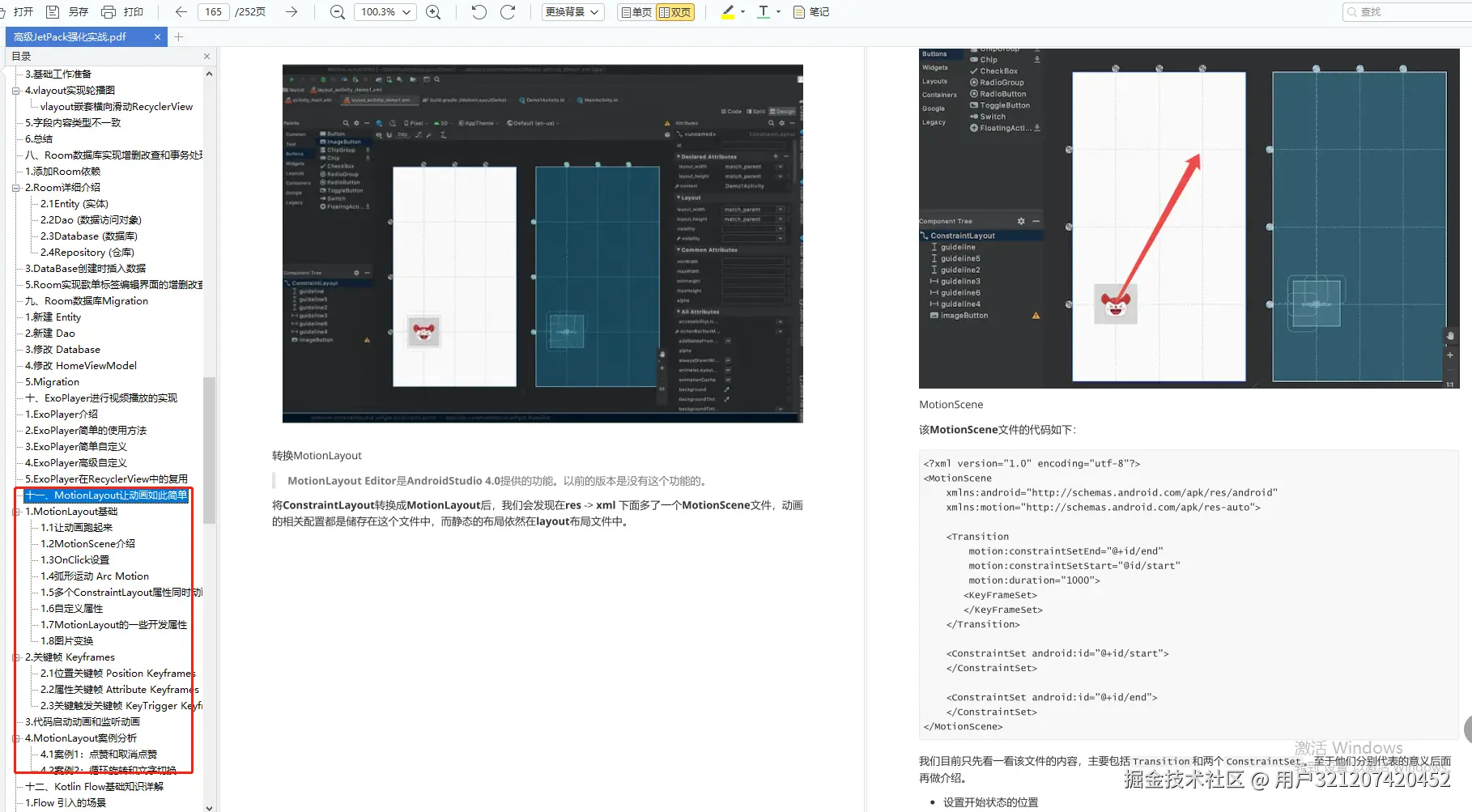Close the 目录 outline panel

pos(206,56)
